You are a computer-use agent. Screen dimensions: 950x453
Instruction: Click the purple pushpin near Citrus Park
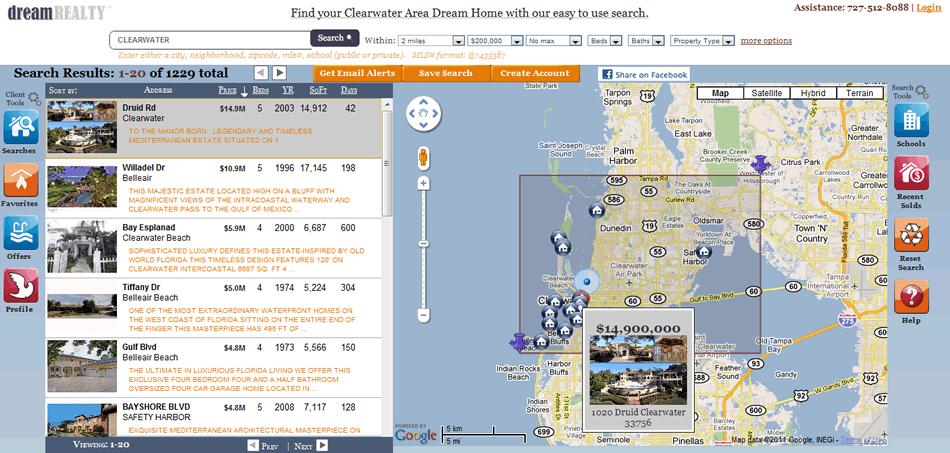pos(760,164)
